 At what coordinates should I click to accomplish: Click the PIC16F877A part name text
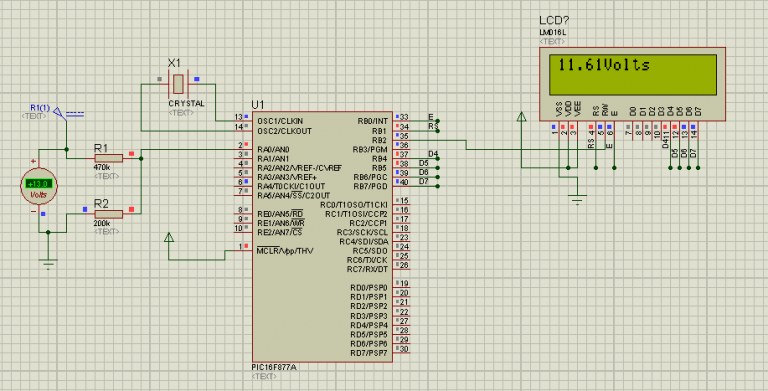[274, 367]
